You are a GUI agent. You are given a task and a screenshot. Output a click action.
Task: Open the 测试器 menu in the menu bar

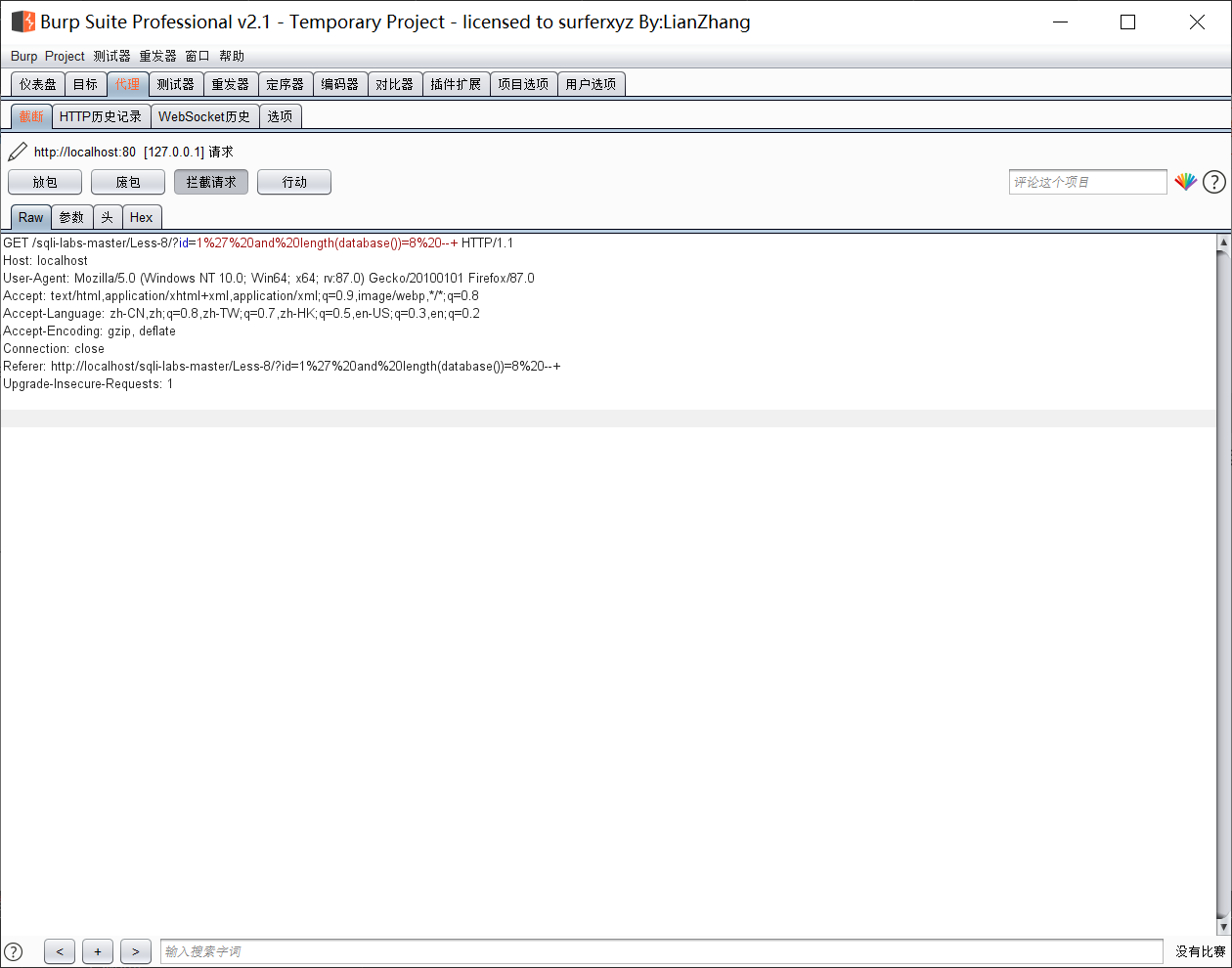pos(111,56)
